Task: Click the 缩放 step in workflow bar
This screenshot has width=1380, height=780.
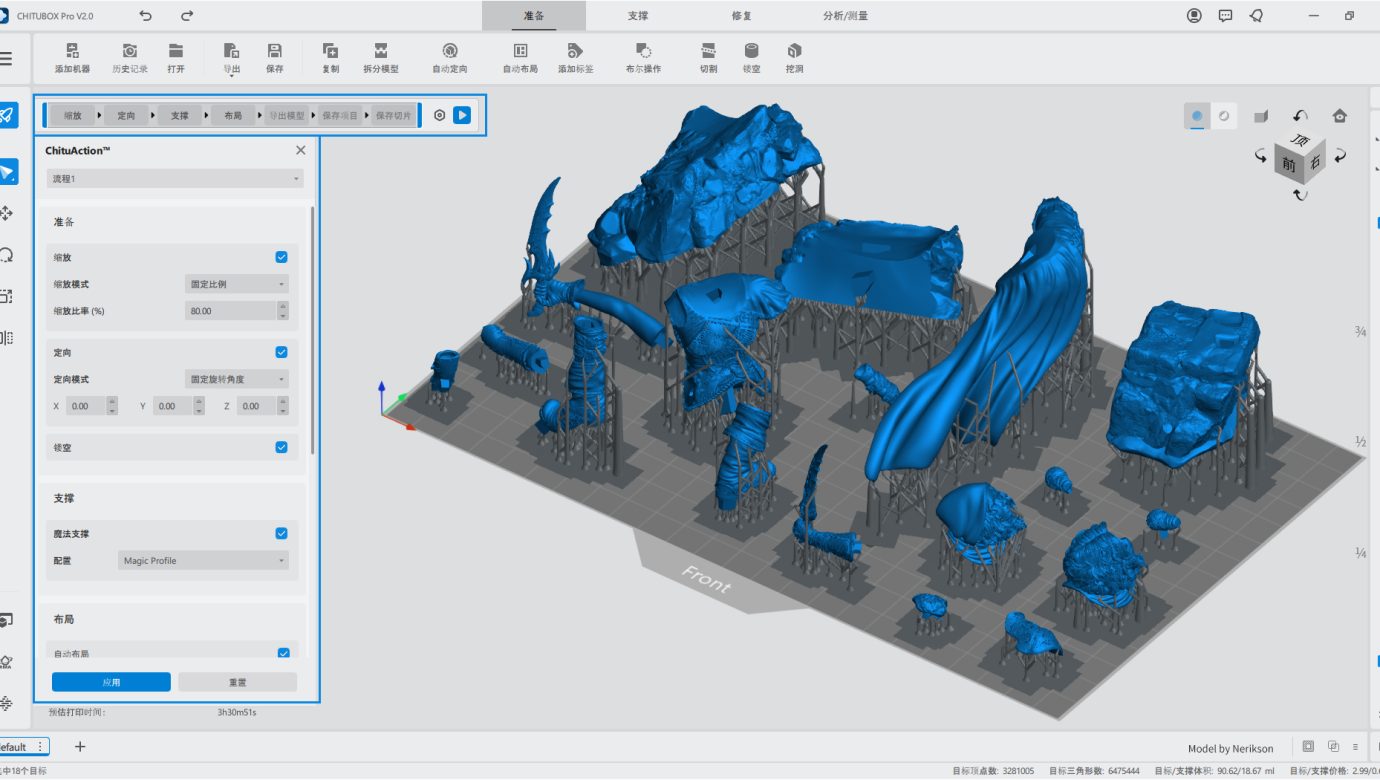Action: [x=73, y=115]
